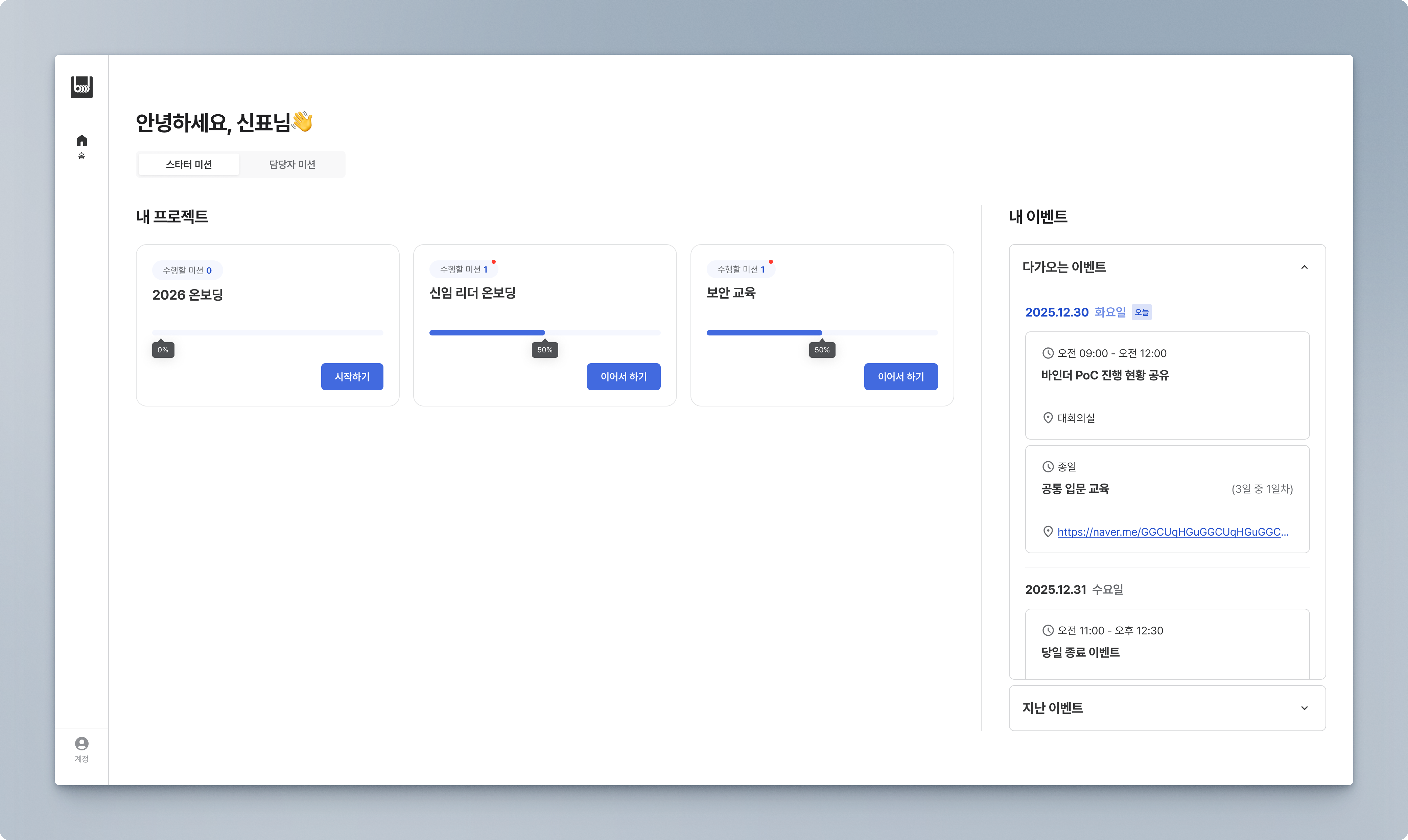Screen dimensions: 1408x840
Task: Collapse the 다가오는 이벤트 section chevron
Action: pyautogui.click(x=1304, y=267)
